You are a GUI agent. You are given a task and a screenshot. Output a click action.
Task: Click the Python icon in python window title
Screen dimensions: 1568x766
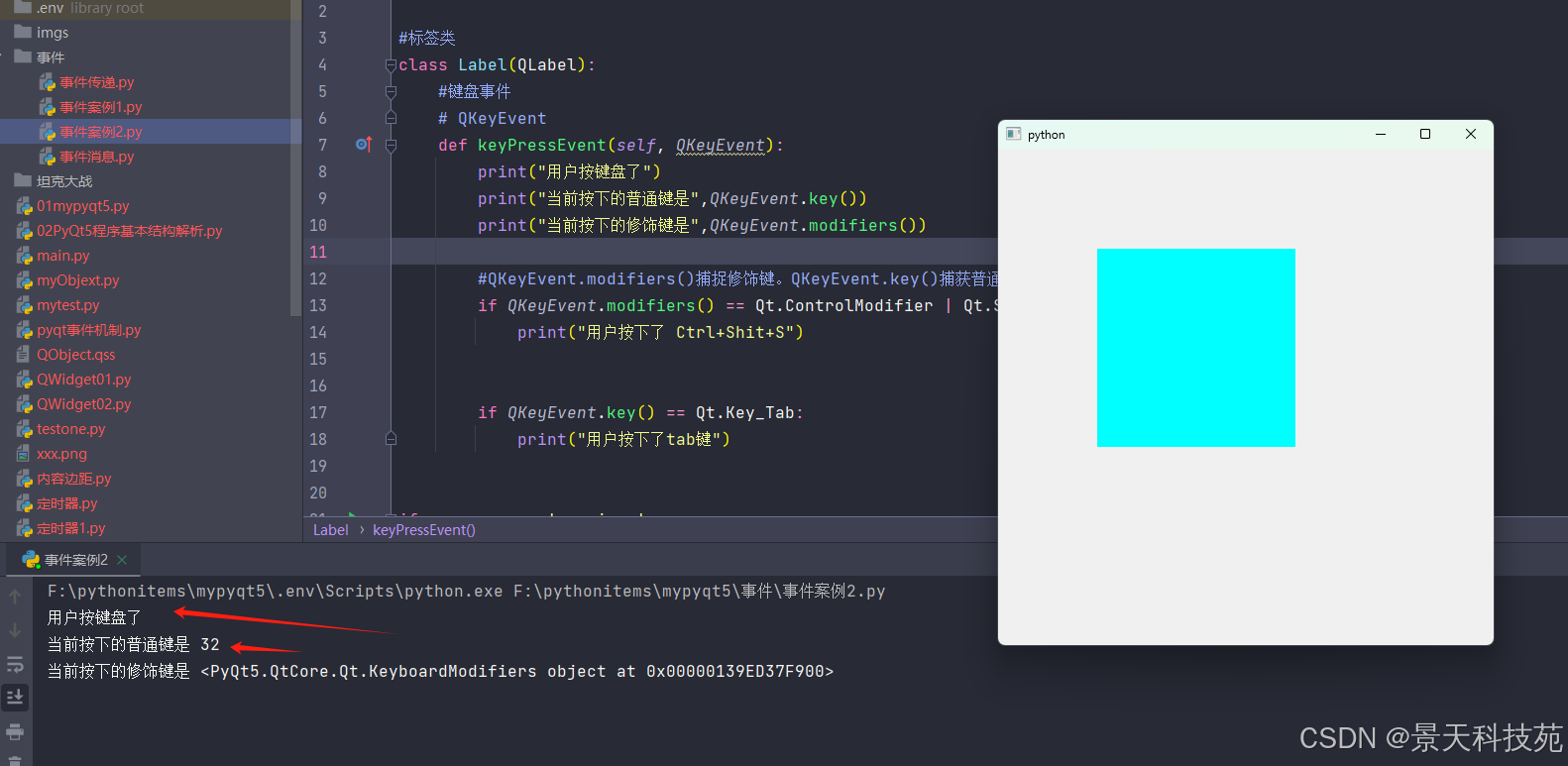1013,135
